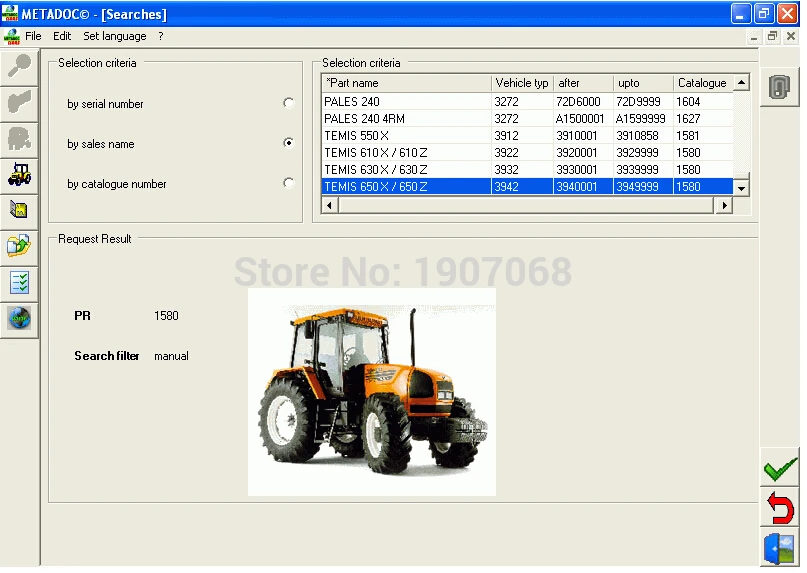Open the Set language menu
The width and height of the screenshot is (807, 573).
115,36
